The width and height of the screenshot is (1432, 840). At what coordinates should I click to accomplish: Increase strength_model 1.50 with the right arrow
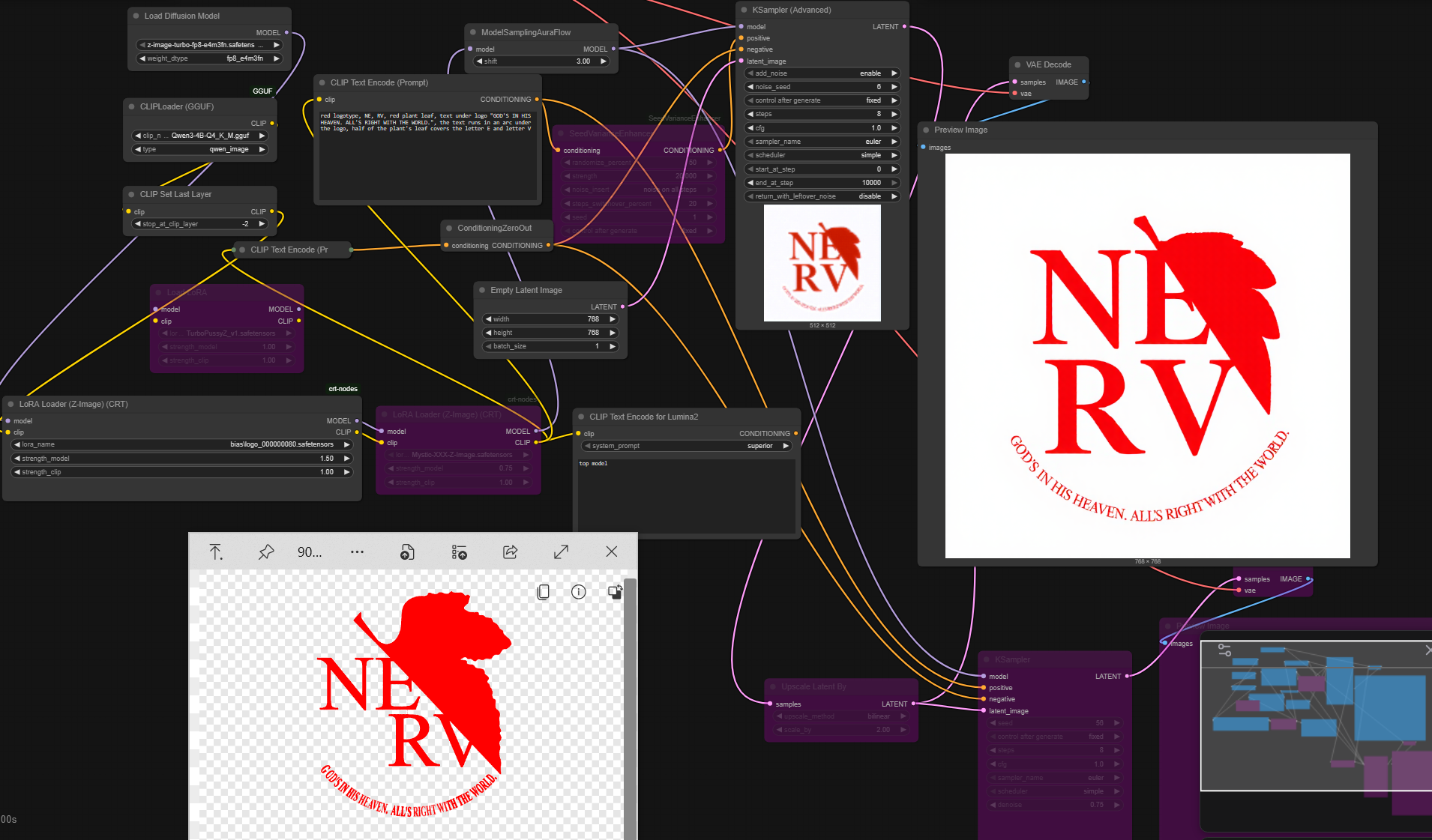tap(346, 459)
